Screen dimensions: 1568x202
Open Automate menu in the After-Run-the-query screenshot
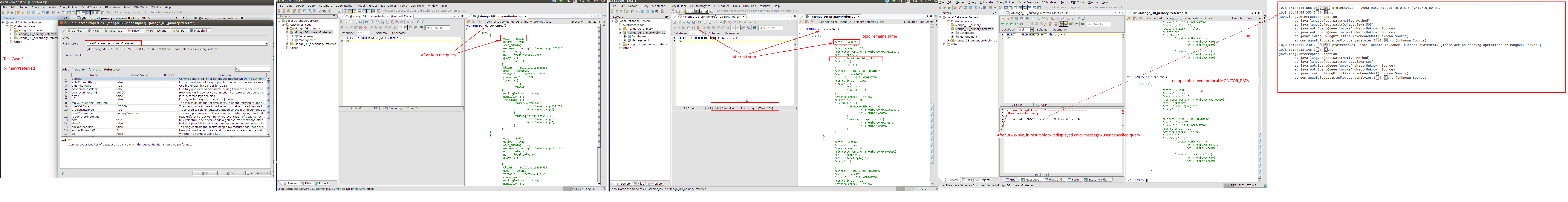click(326, 5)
